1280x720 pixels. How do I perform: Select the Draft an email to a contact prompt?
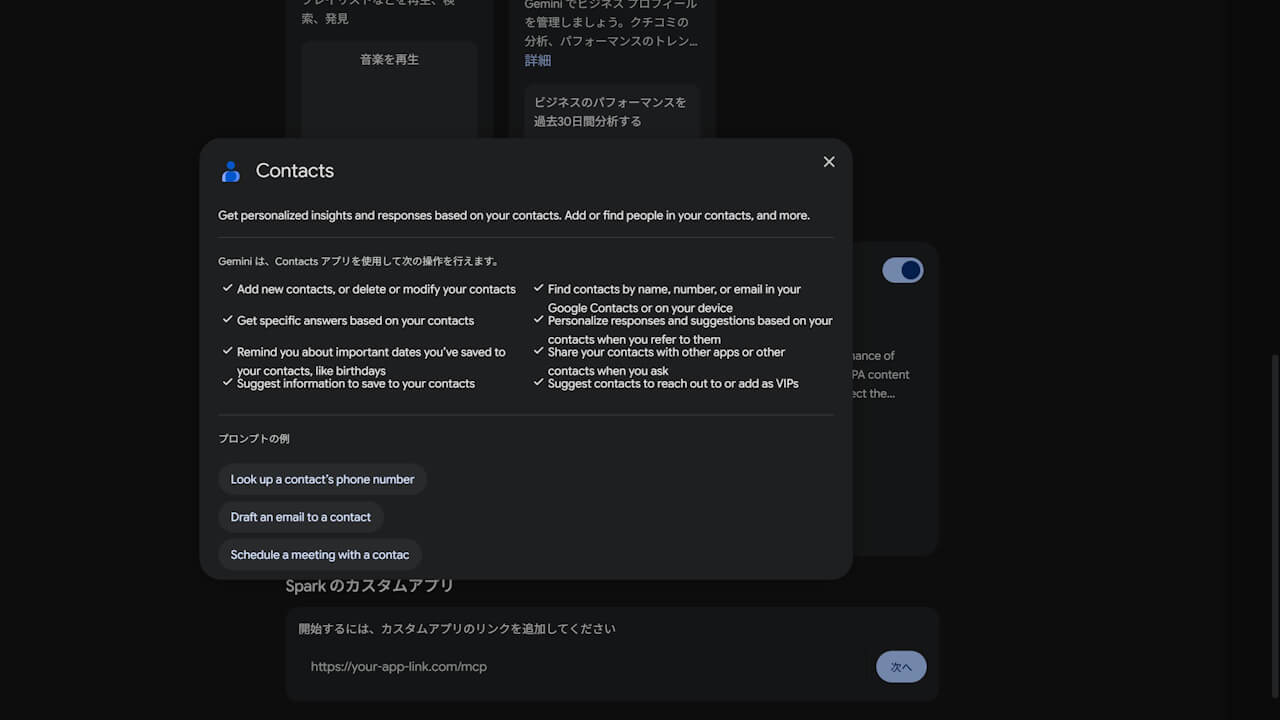[301, 517]
